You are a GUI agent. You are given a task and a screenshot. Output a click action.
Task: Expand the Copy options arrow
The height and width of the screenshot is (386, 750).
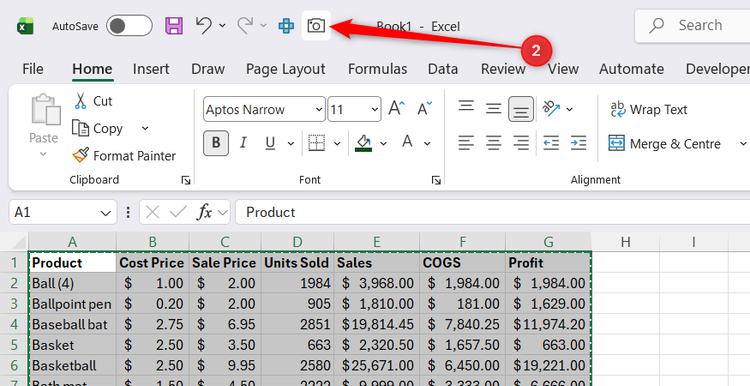pos(145,128)
